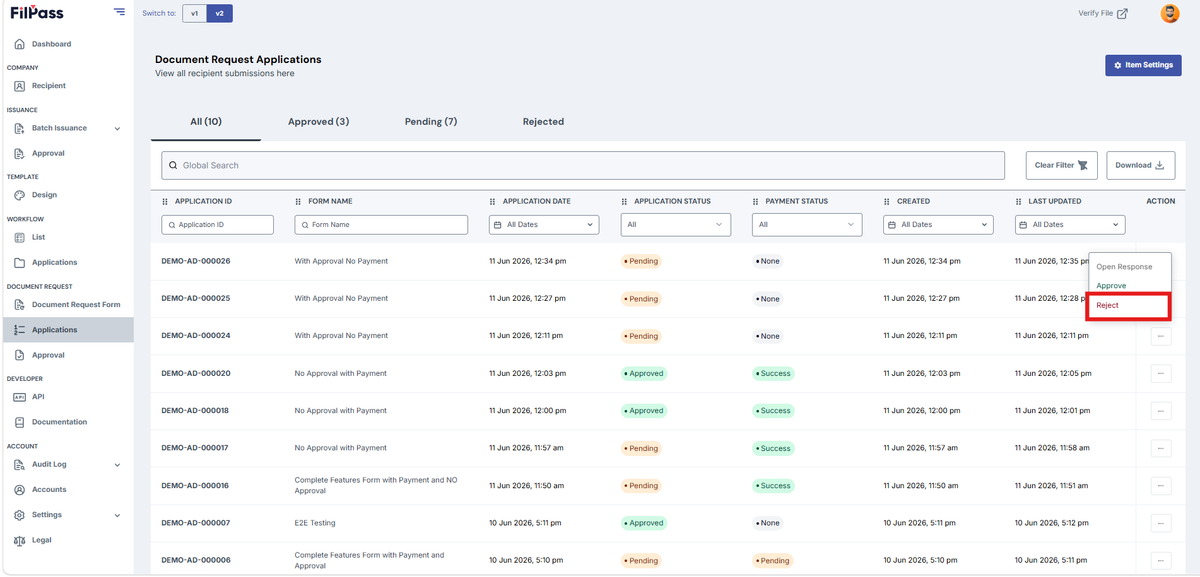Open the Application Status filter dropdown
Screen dimensions: 1200x577
click(676, 225)
